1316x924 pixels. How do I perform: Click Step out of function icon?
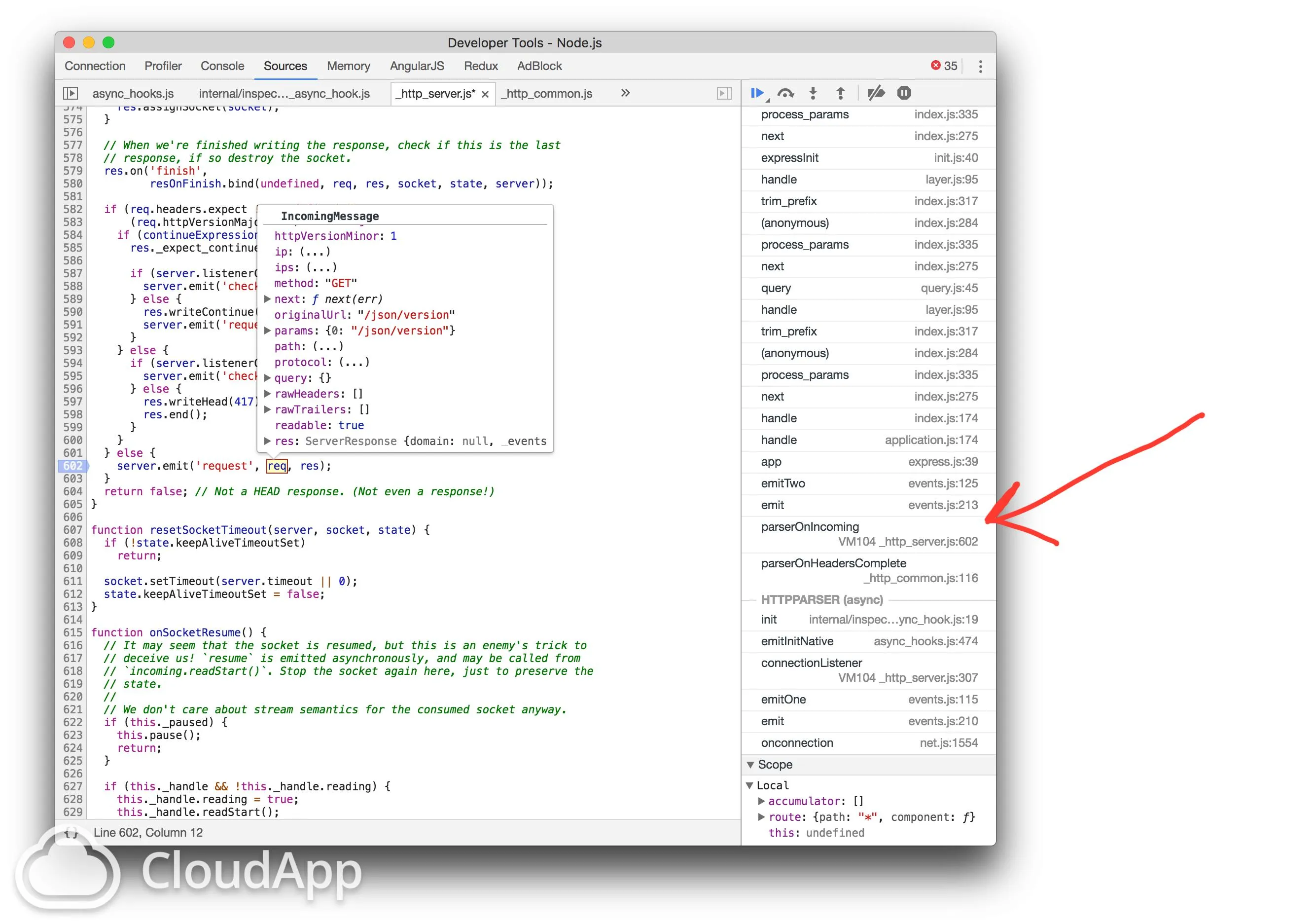coord(840,93)
